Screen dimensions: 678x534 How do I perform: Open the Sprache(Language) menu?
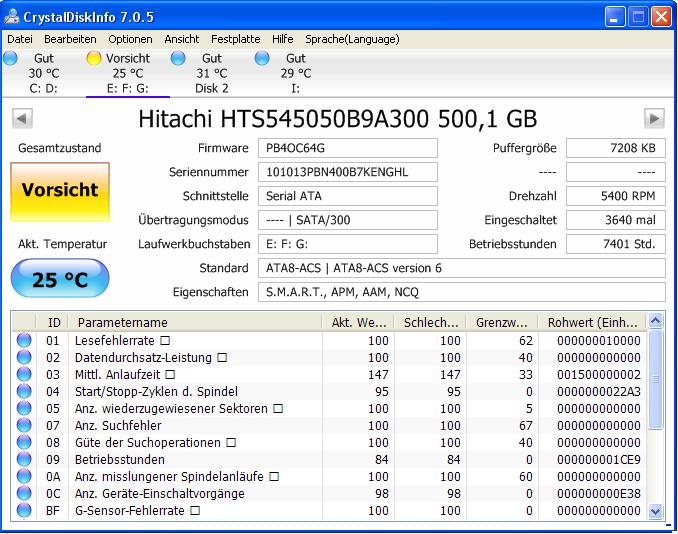click(352, 39)
